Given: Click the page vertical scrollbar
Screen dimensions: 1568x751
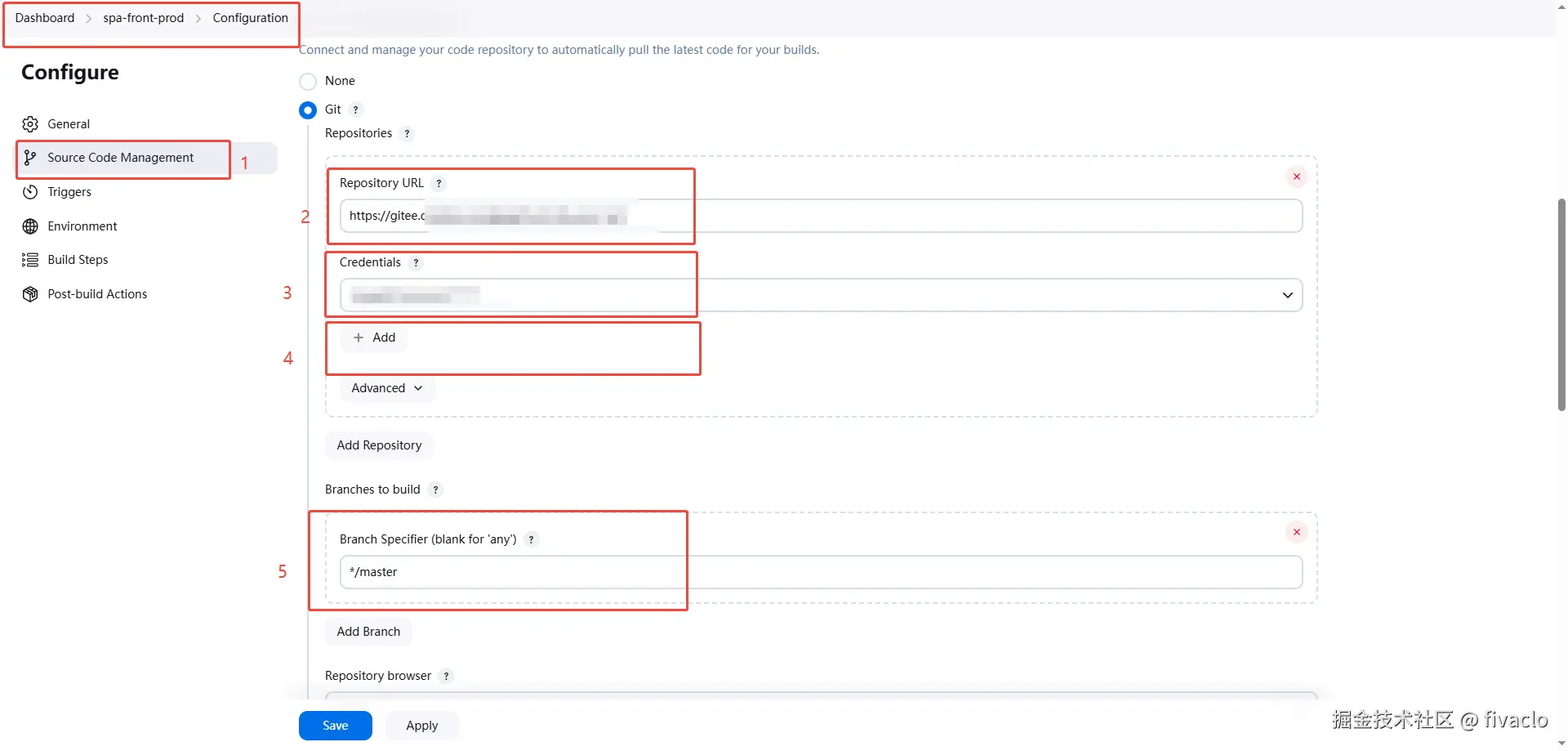Looking at the screenshot, I should (x=1561, y=304).
